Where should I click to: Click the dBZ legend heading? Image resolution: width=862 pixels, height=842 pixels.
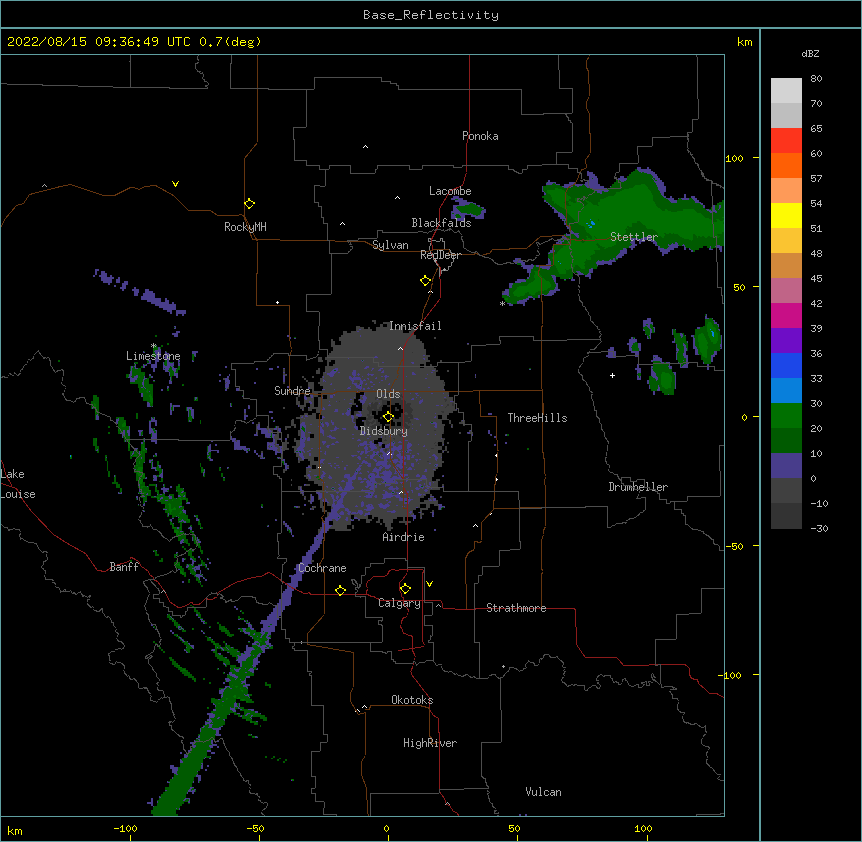[x=810, y=53]
